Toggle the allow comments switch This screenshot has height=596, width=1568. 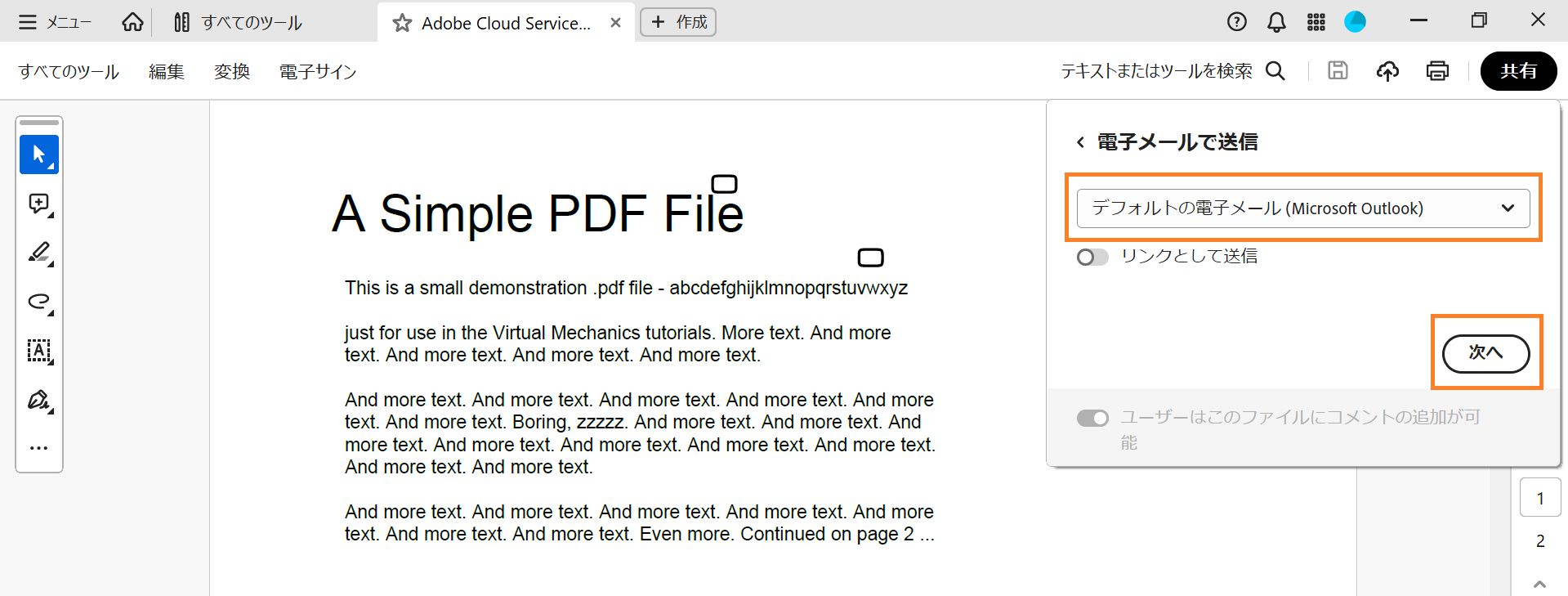[x=1092, y=419]
